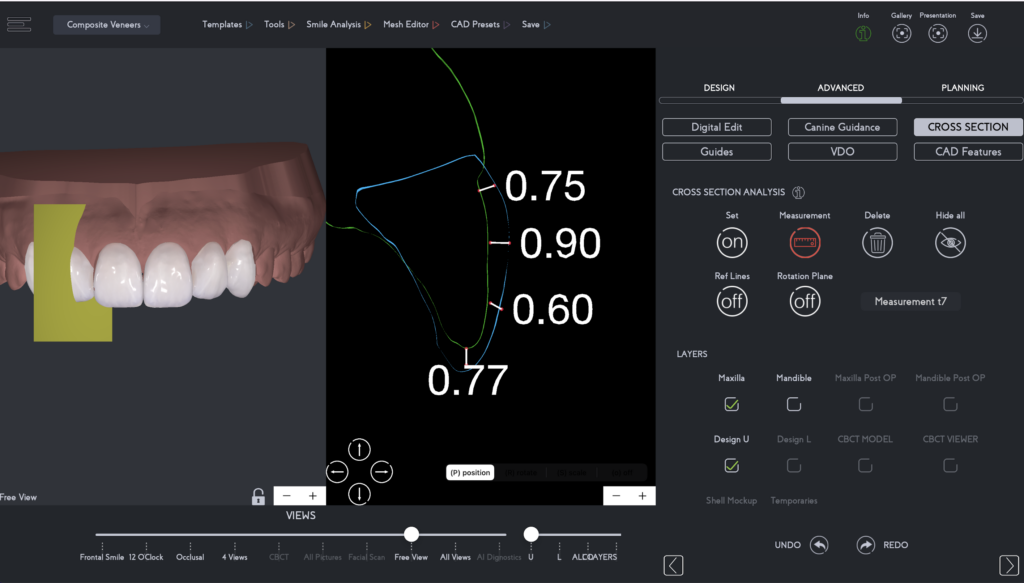Expand the Smile Analysis menu
1024x583 pixels.
[x=339, y=25]
